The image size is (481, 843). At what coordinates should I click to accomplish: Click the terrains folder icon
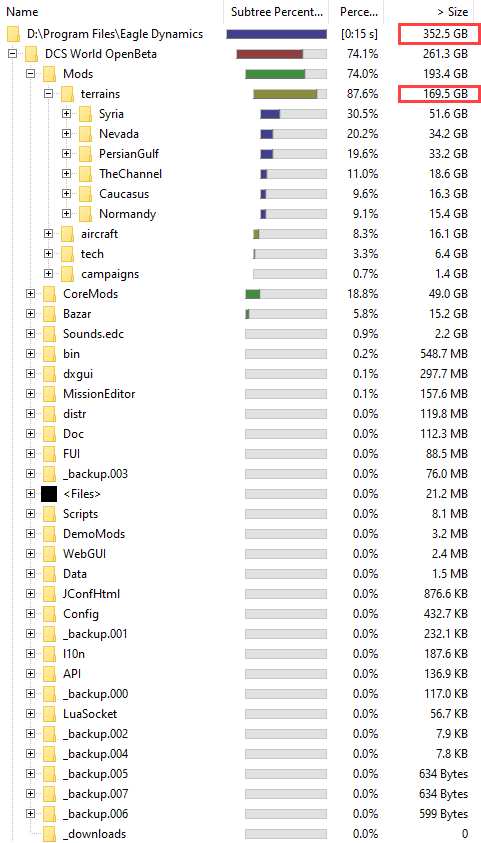pos(67,94)
